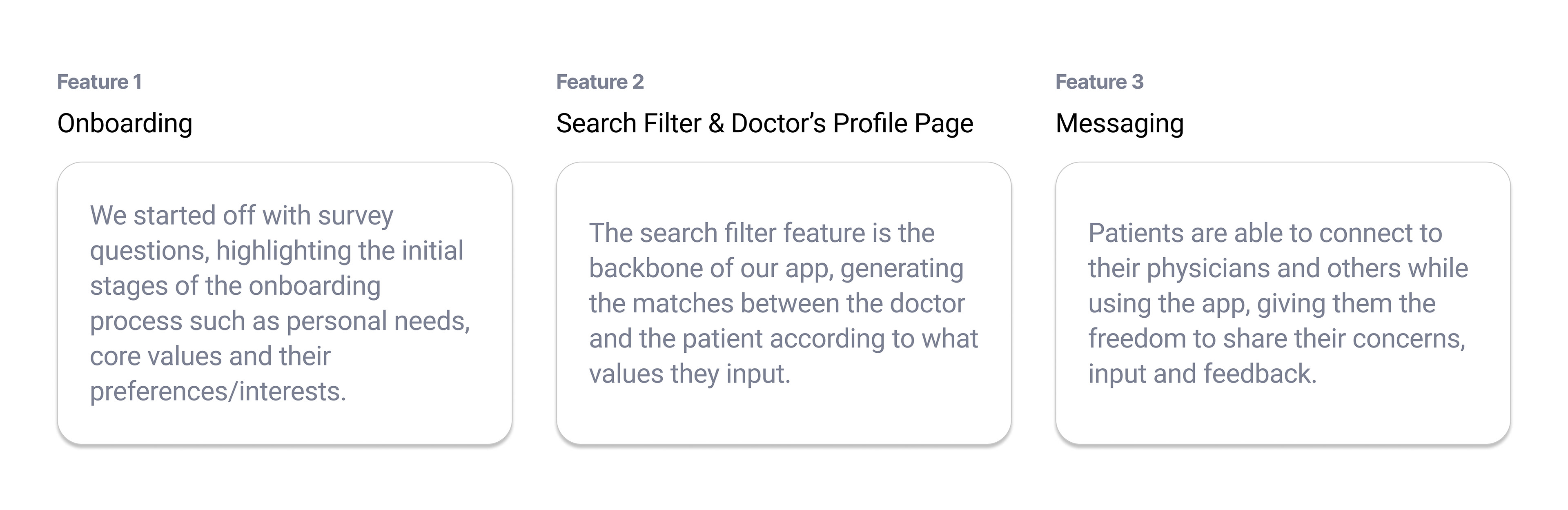This screenshot has width=1568, height=510.
Task: Click the "input and feedback." text
Action: [x=1202, y=374]
